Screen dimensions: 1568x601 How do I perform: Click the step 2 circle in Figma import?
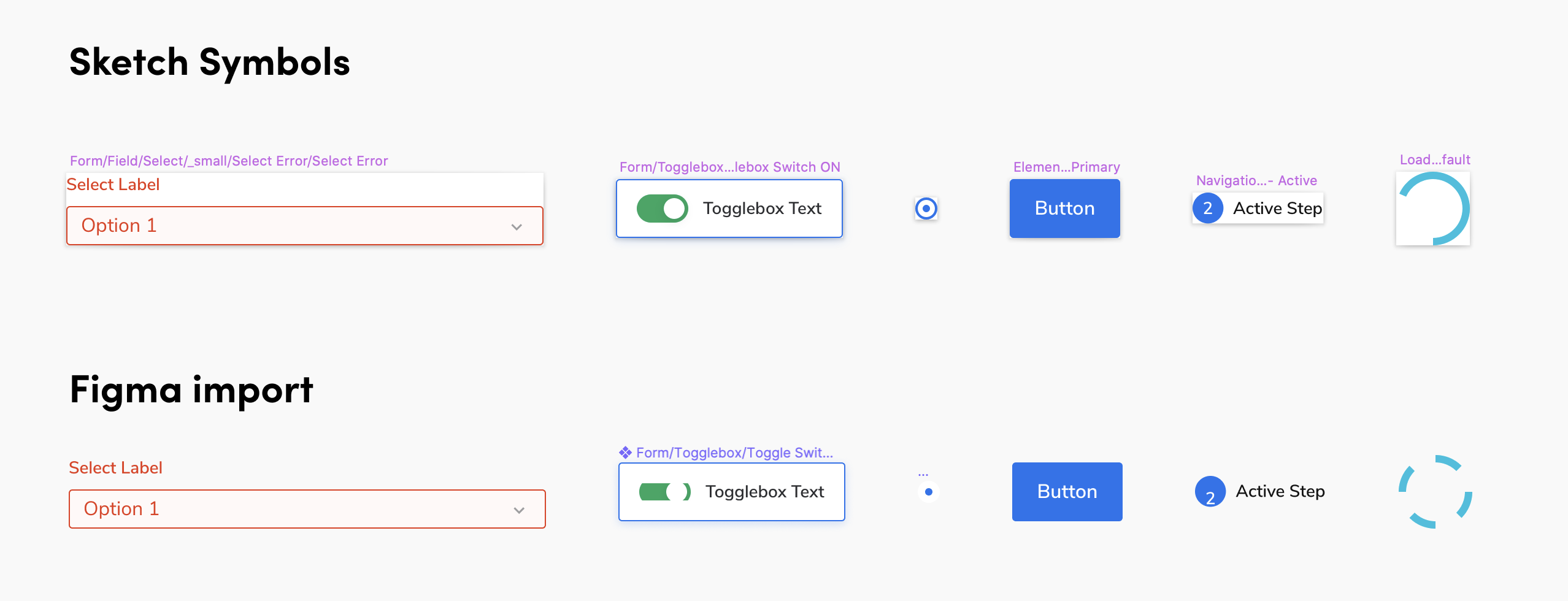point(1210,492)
